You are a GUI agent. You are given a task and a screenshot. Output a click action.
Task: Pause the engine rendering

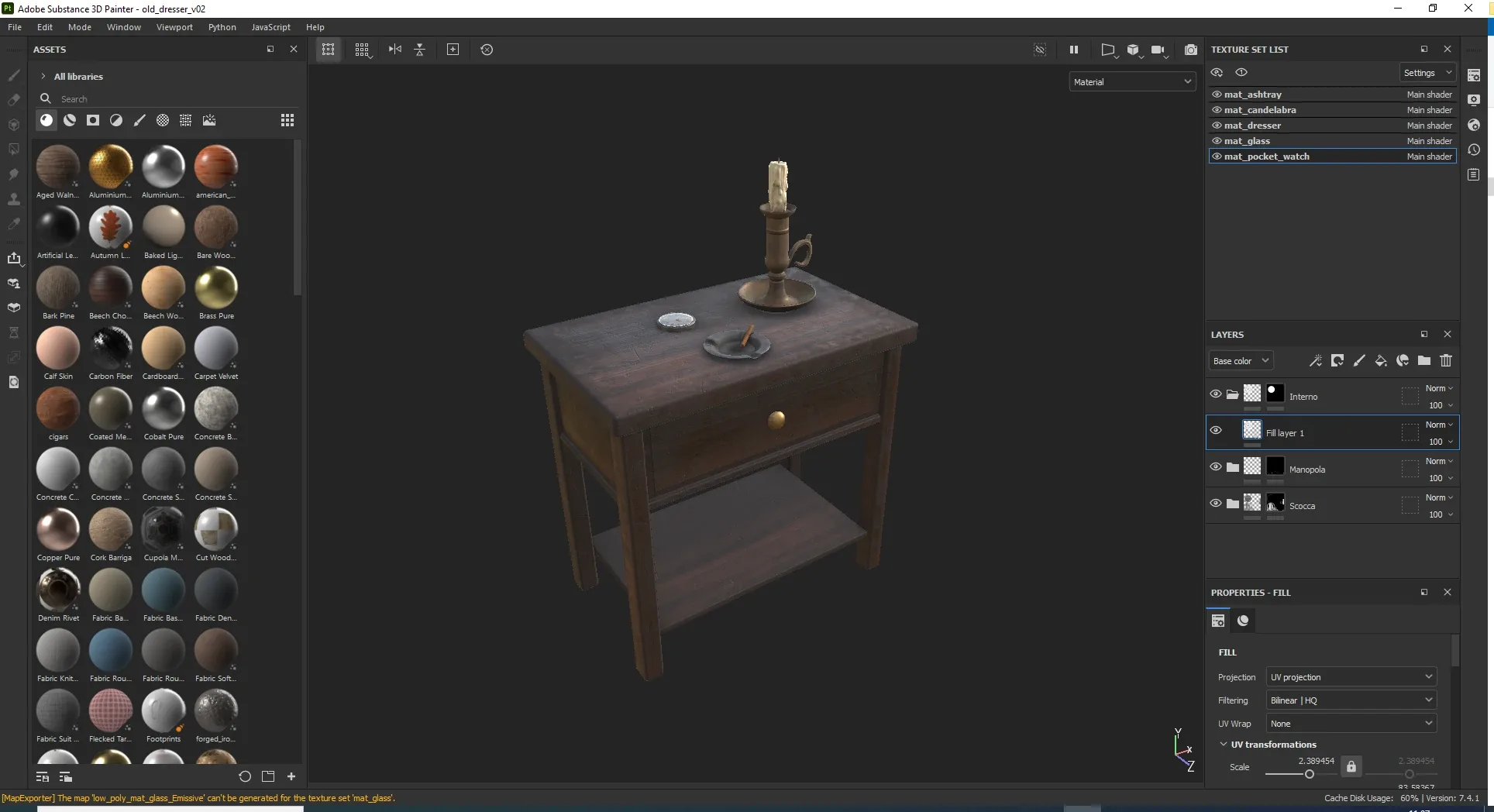(x=1074, y=50)
